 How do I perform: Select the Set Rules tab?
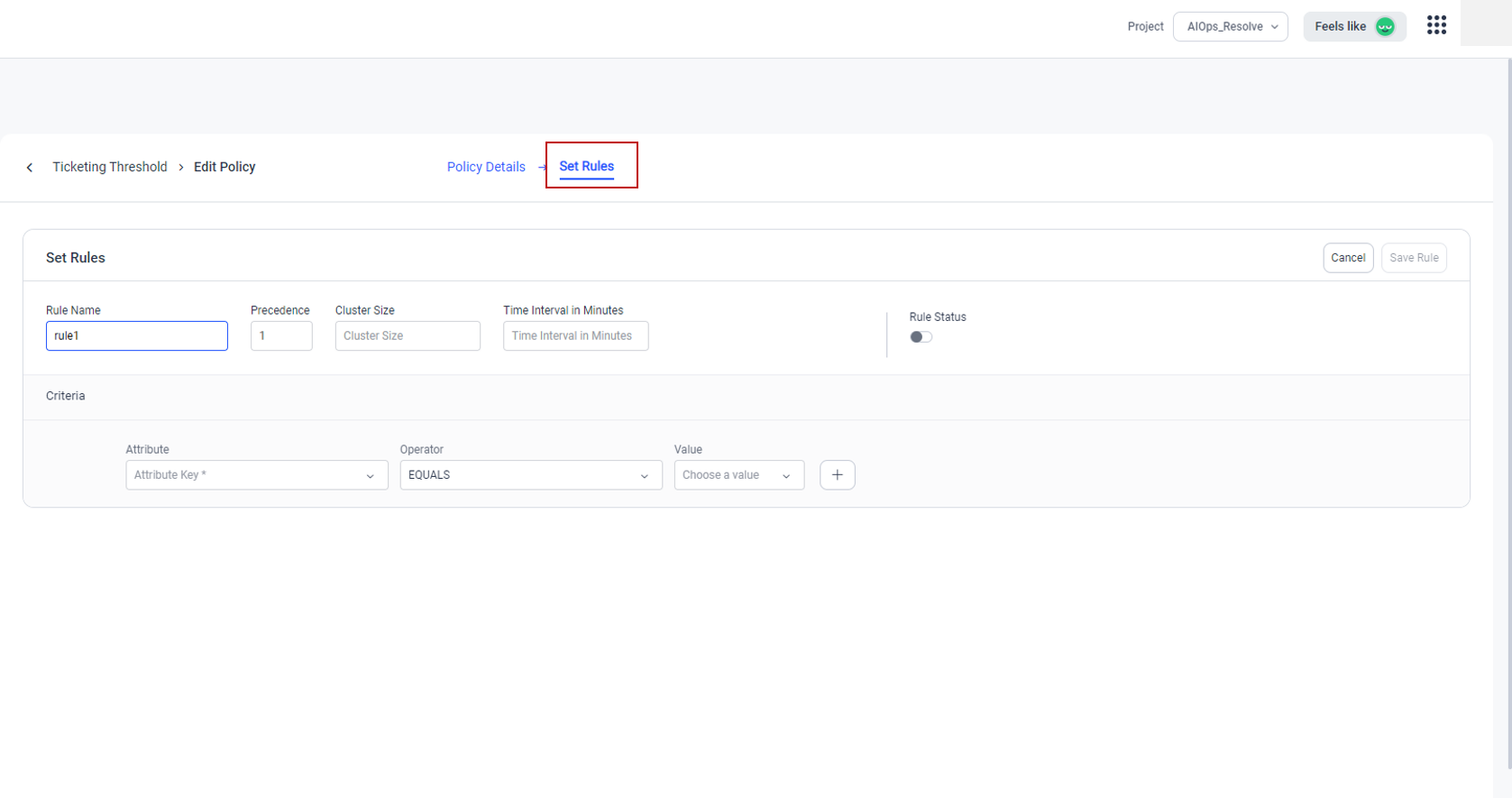586,166
